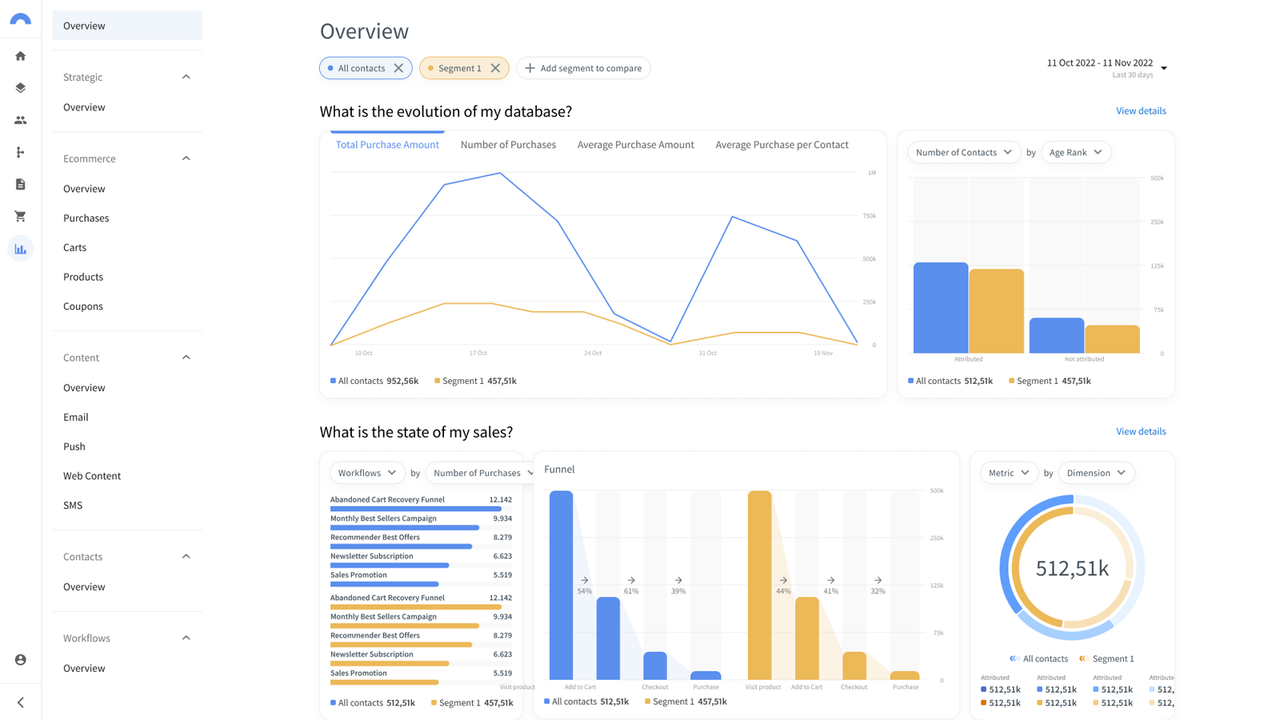Collapse the sidebar with the back arrow
Screen dimensions: 1280x720
click(20, 703)
